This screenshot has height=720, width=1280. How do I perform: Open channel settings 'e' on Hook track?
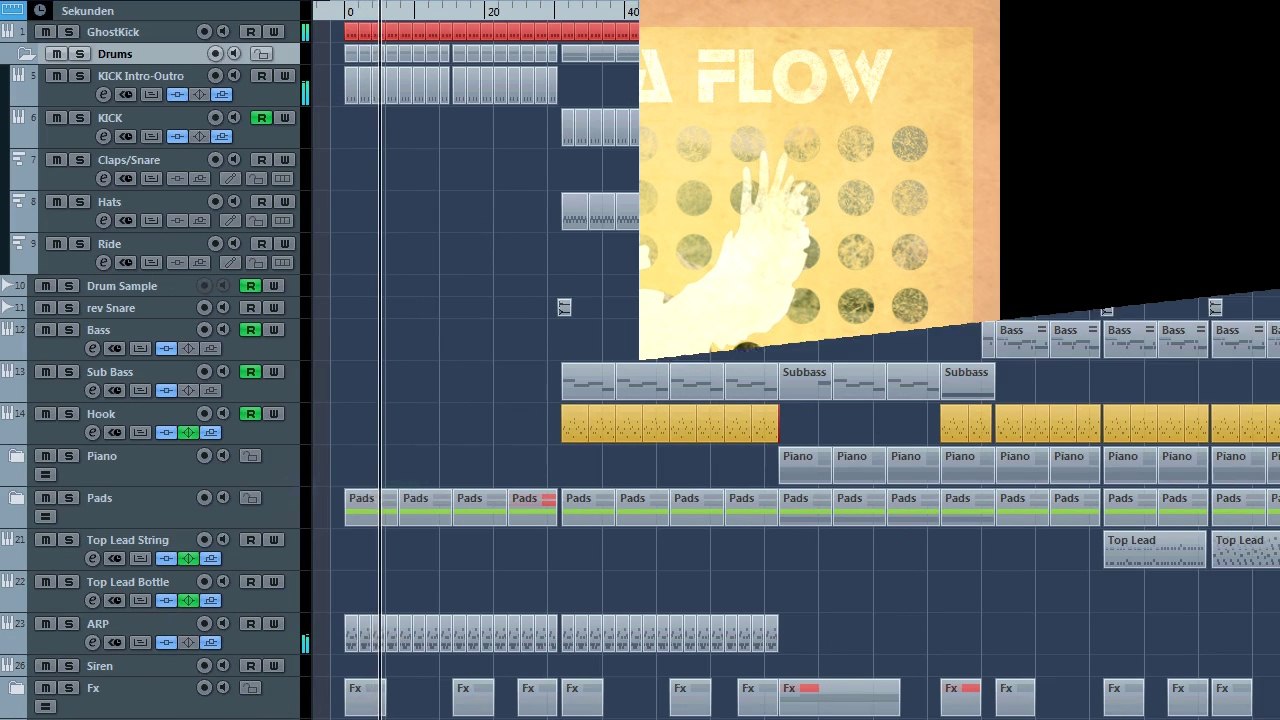click(92, 433)
